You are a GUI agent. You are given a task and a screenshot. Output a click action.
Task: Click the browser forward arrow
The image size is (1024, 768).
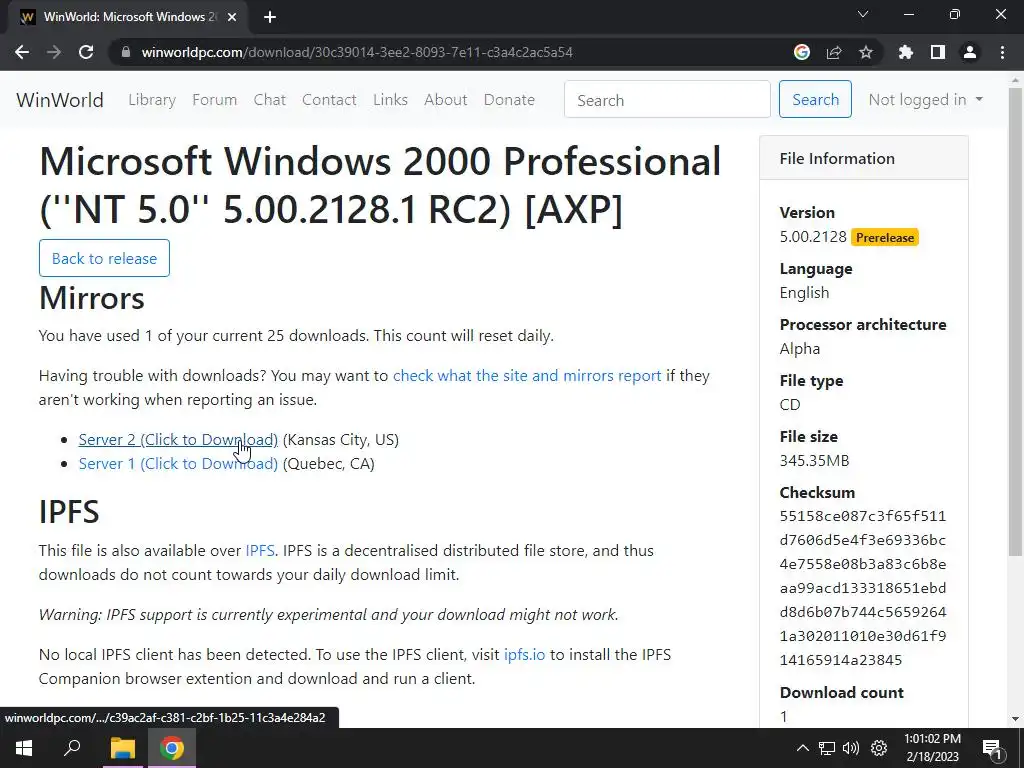tap(54, 52)
